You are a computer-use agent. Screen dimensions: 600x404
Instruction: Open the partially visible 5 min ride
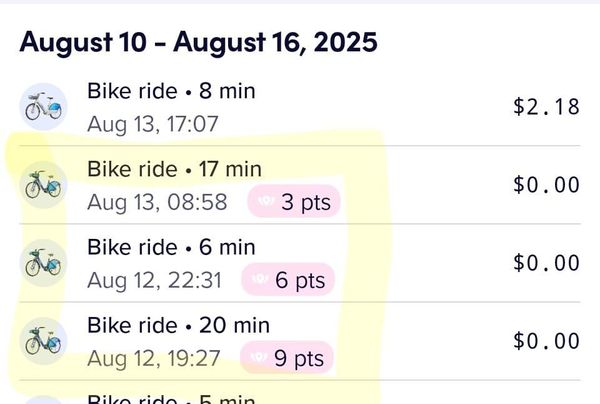click(171, 398)
